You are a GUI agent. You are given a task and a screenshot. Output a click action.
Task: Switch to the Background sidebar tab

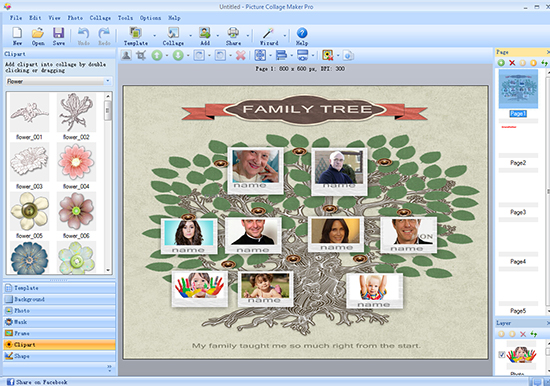coord(59,299)
